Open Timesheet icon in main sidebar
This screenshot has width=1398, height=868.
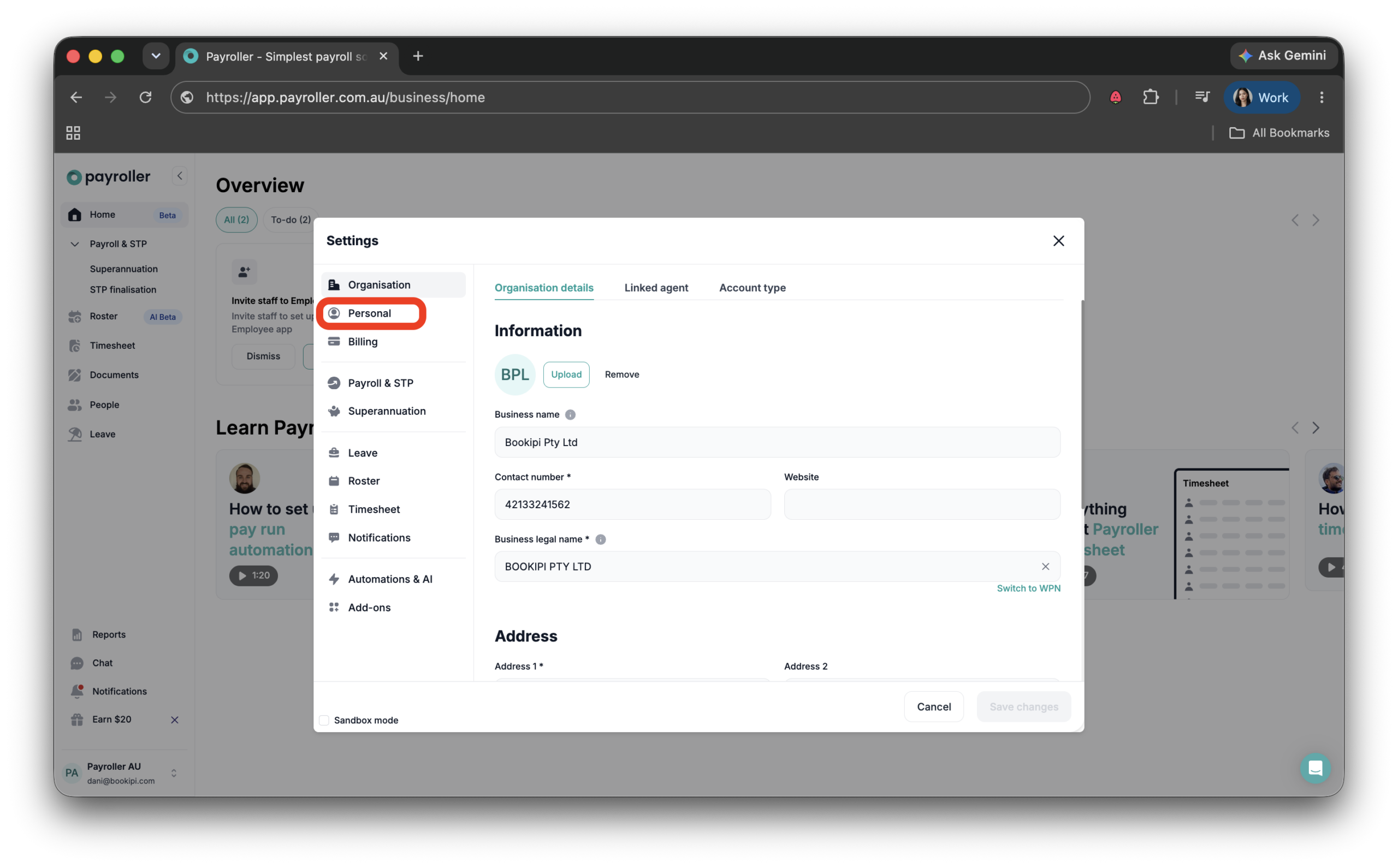point(75,346)
